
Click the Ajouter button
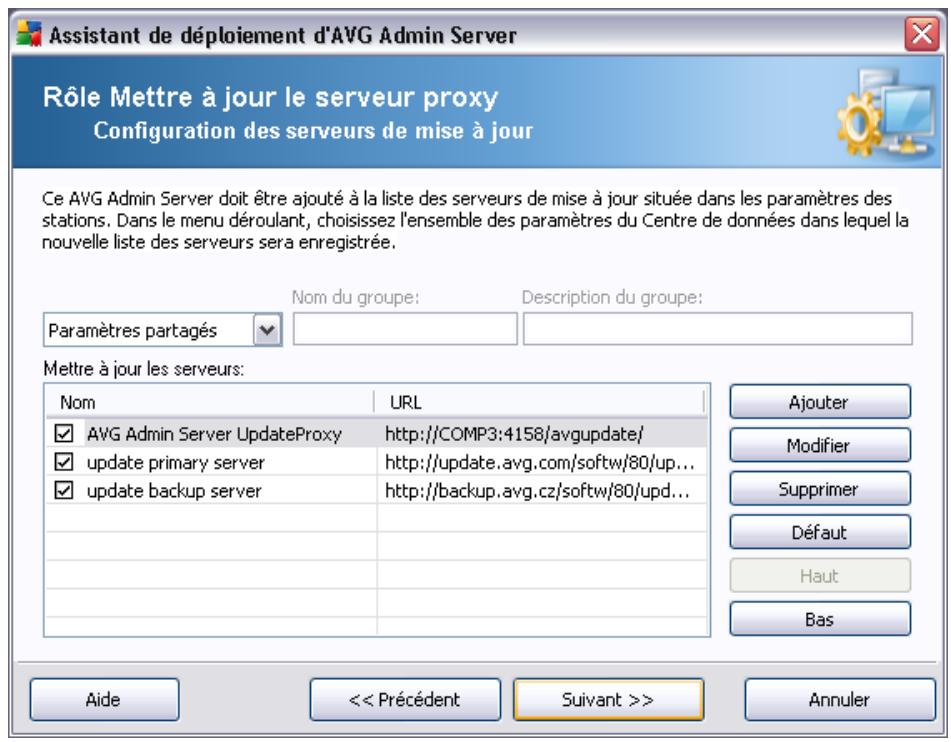[820, 402]
